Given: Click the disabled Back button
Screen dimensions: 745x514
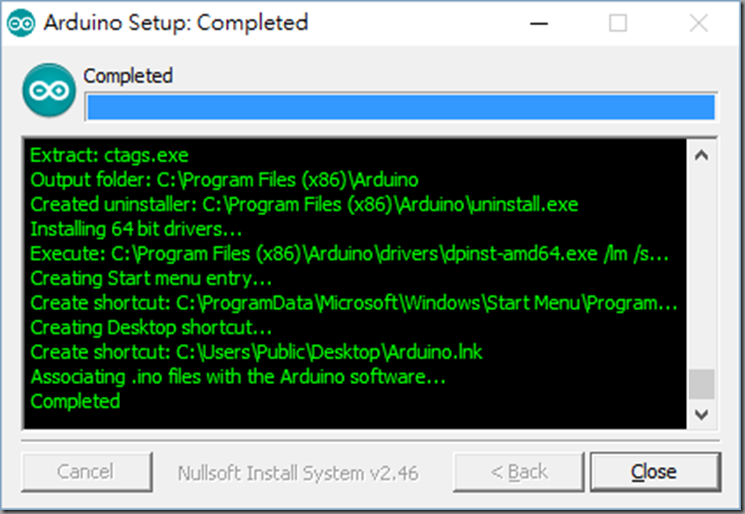Looking at the screenshot, I should tap(519, 472).
